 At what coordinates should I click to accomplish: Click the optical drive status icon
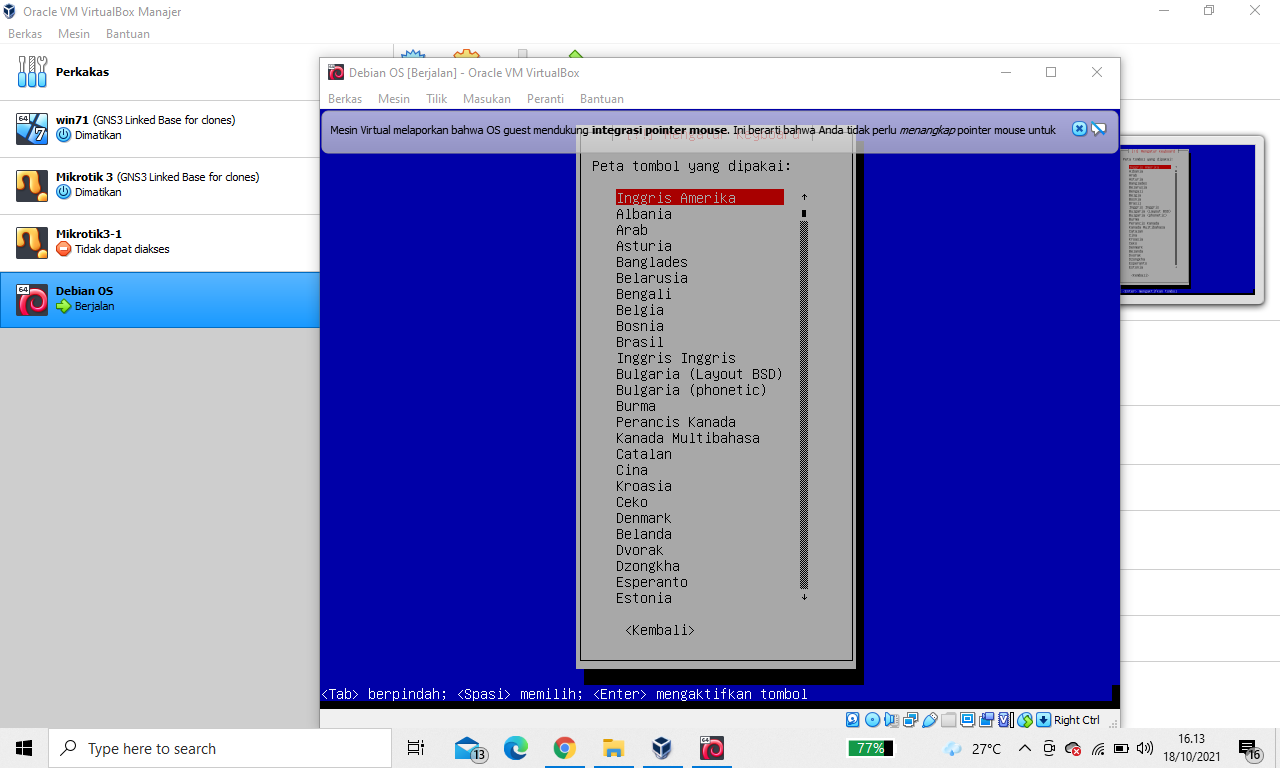tap(872, 720)
